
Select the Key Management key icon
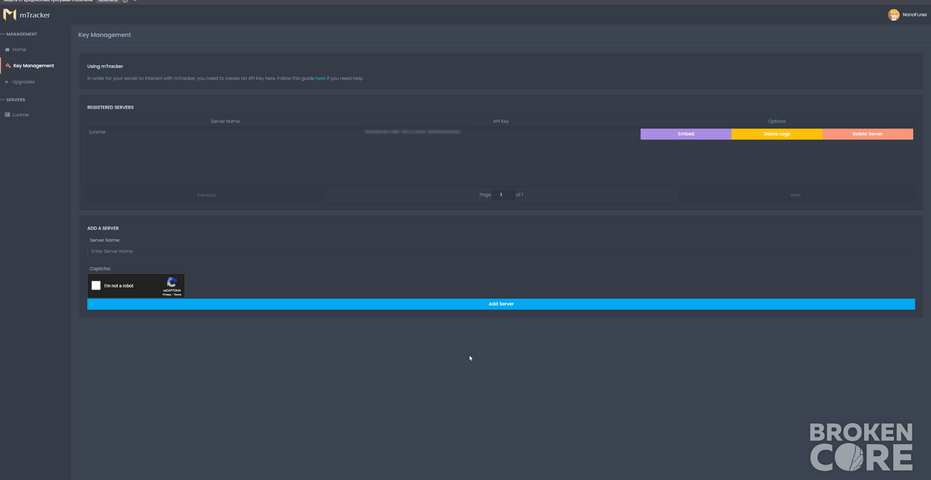[x=8, y=65]
